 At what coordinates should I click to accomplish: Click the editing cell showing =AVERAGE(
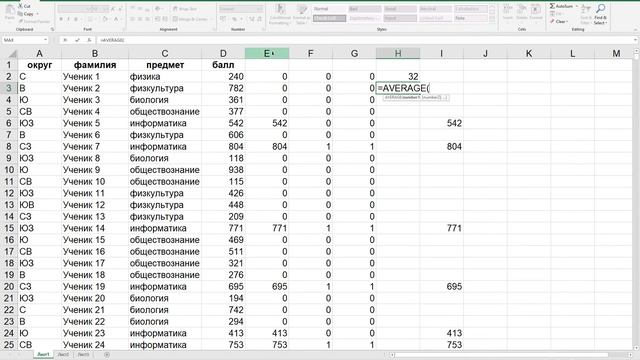(403, 88)
